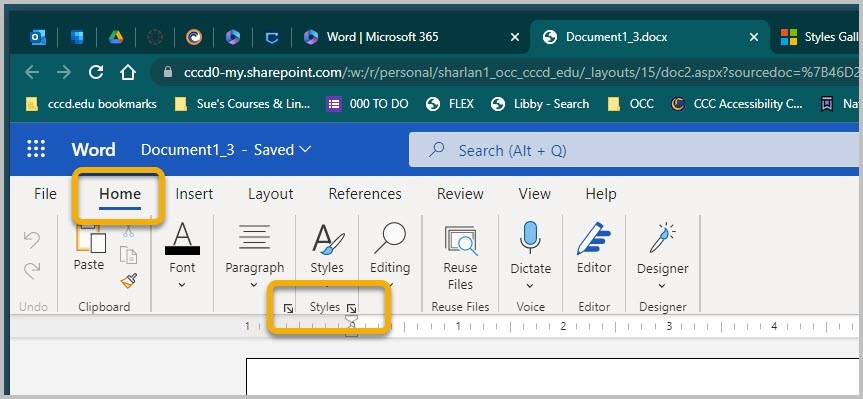Switch to the Styles Gallery browser tab
This screenshot has width=863, height=399.
coord(820,37)
